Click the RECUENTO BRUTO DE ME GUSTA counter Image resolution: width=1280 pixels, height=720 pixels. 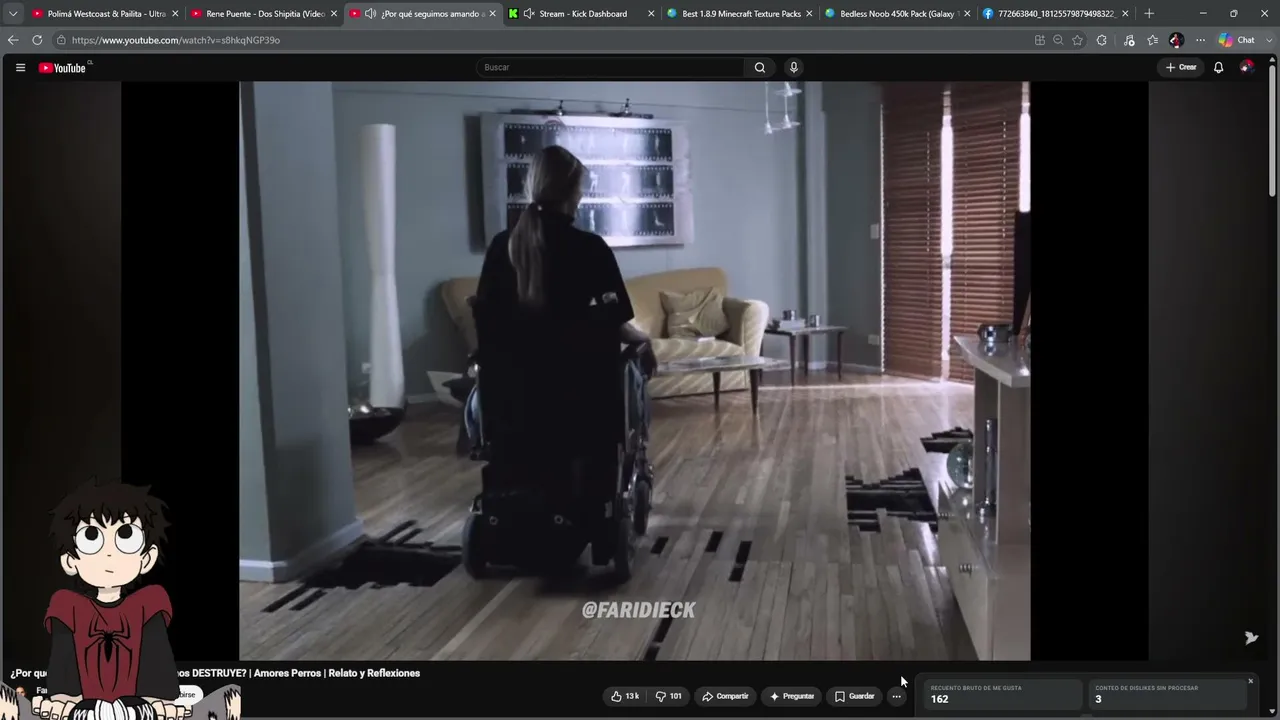[x=1003, y=694]
